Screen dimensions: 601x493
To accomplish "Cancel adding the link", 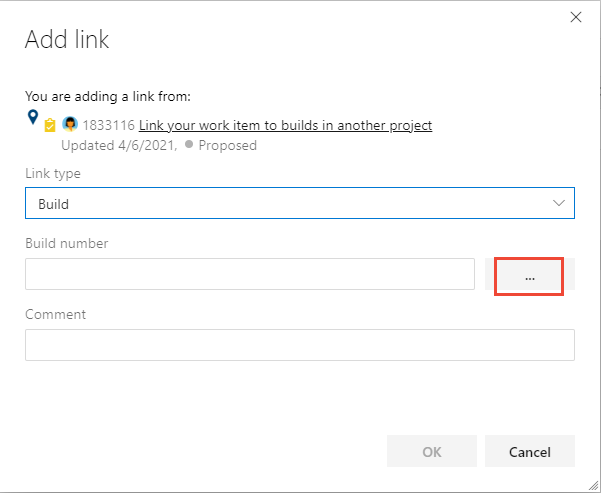I will tap(529, 452).
